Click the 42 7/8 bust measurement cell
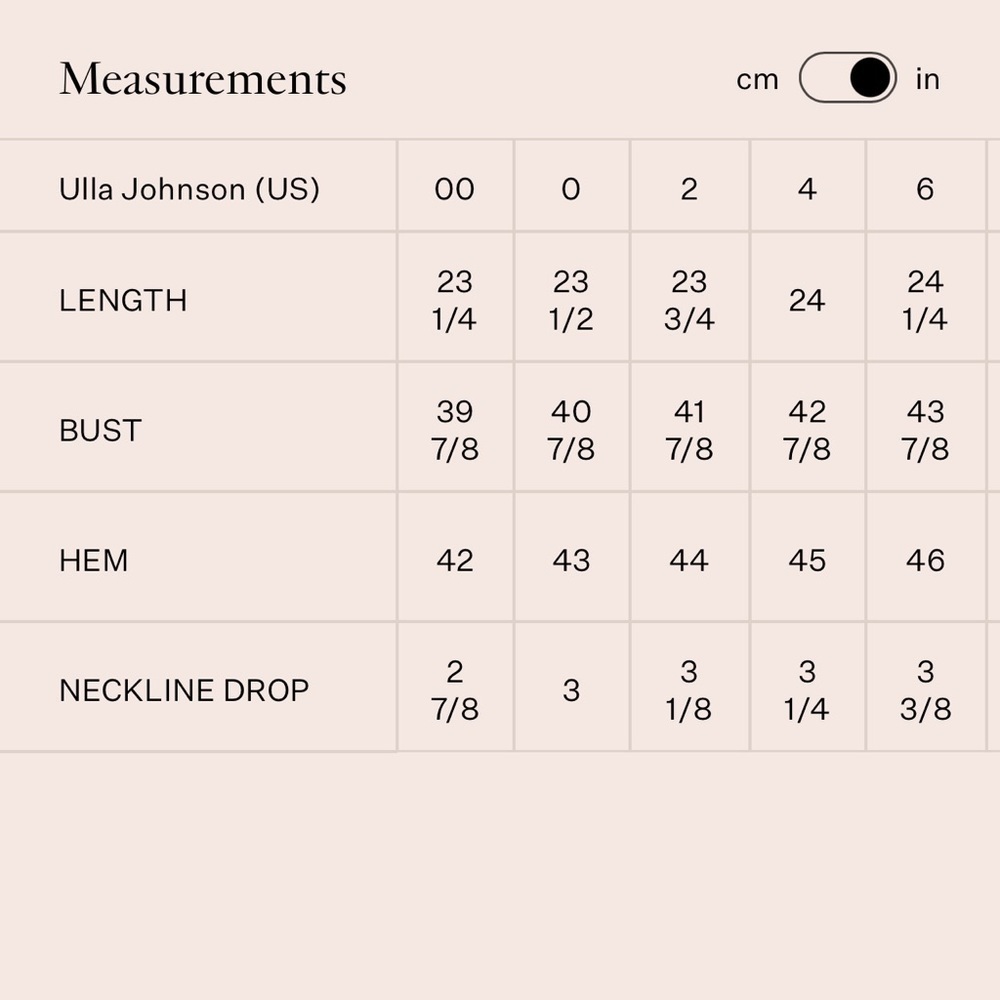This screenshot has height=1000, width=1000. [807, 430]
